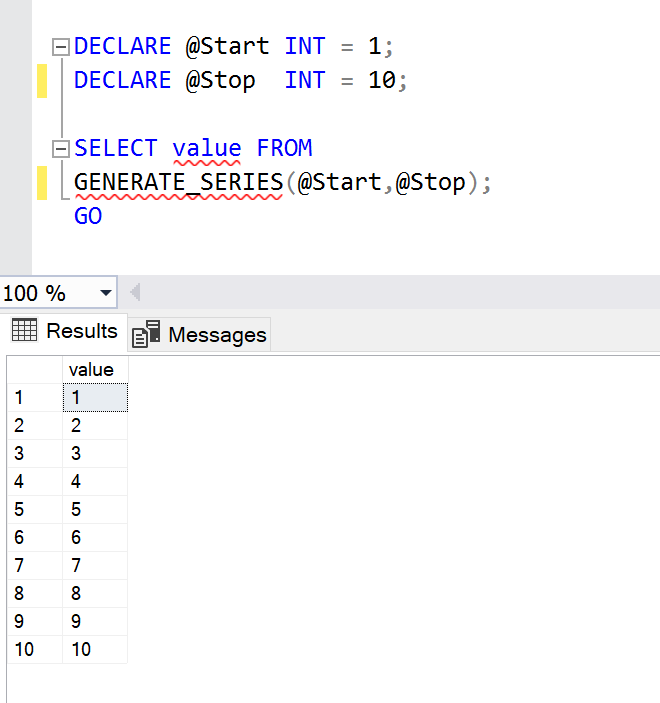
Task: Click the value cell containing 5
Action: [94, 509]
